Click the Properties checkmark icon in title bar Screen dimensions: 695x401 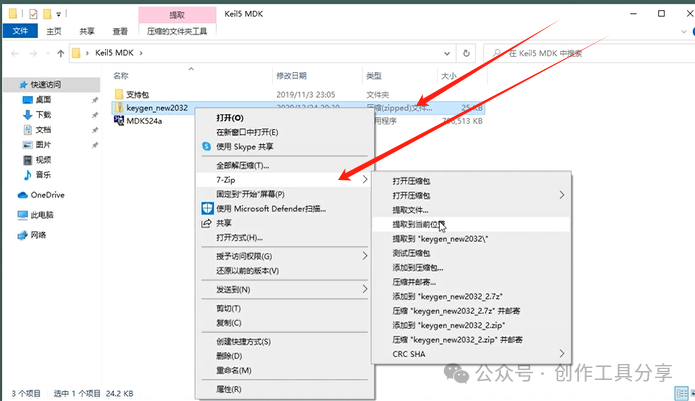[x=33, y=14]
